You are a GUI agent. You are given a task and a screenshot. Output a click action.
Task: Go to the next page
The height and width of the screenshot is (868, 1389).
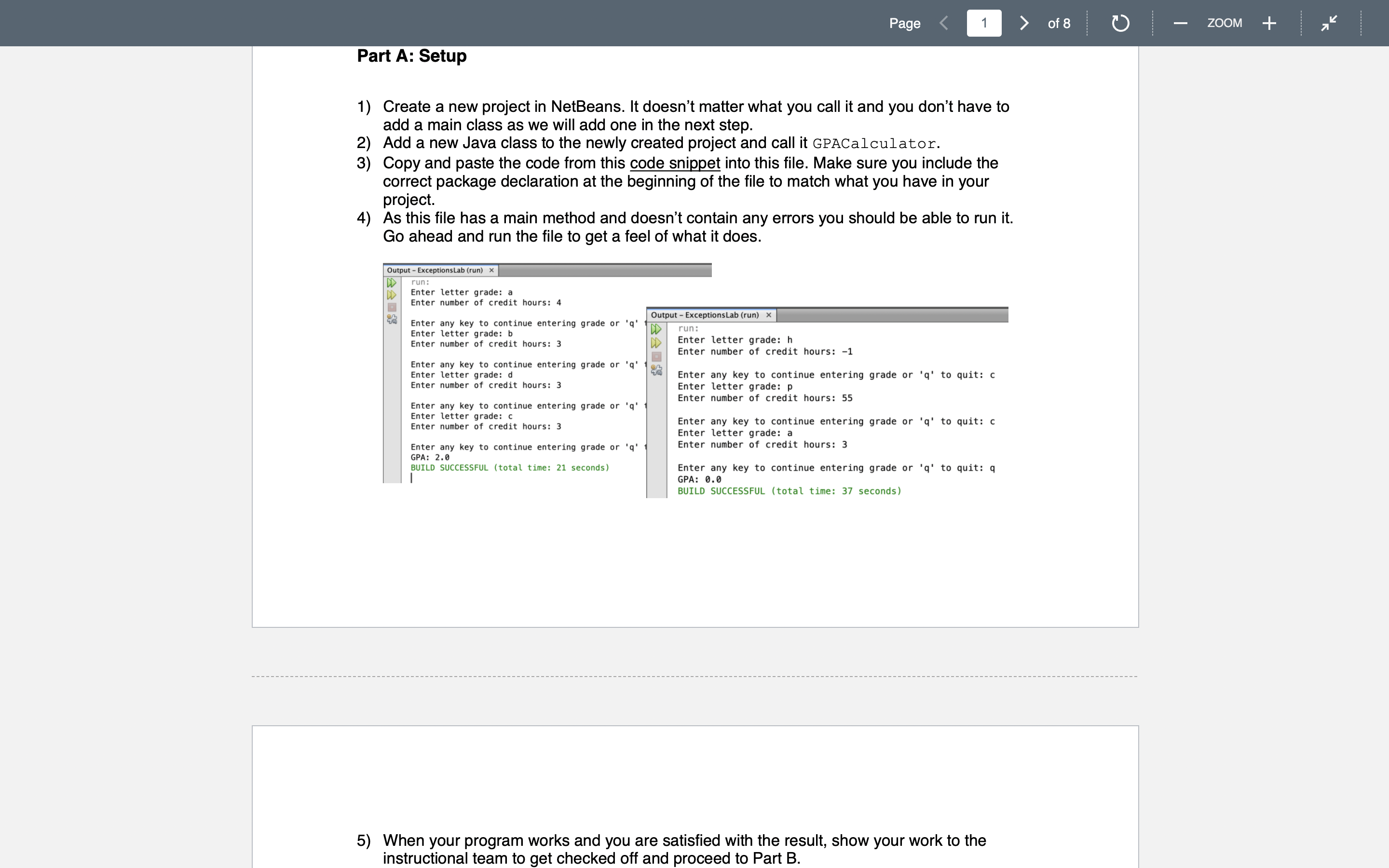[x=1024, y=23]
